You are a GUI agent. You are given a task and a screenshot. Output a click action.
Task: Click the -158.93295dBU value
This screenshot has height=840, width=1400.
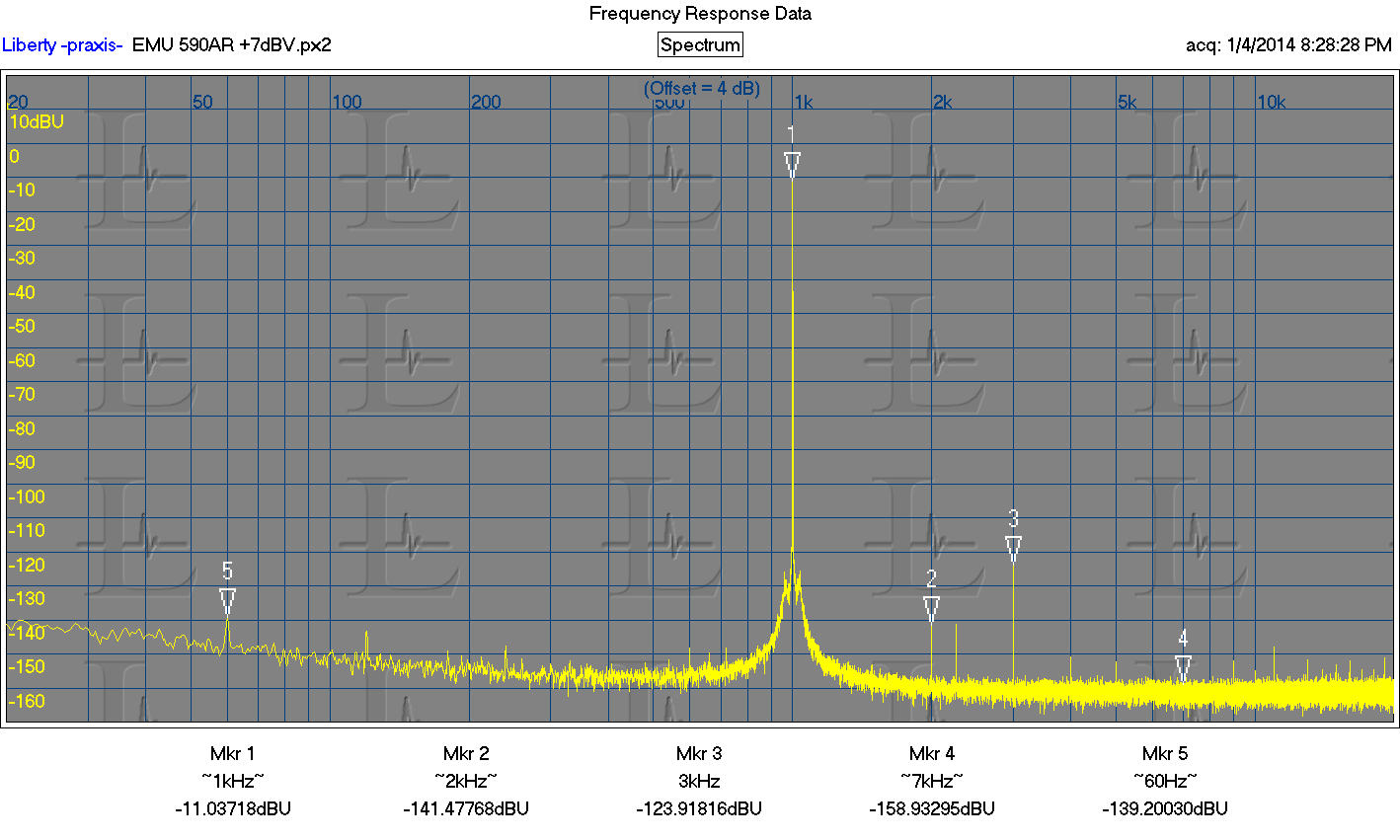pyautogui.click(x=932, y=809)
